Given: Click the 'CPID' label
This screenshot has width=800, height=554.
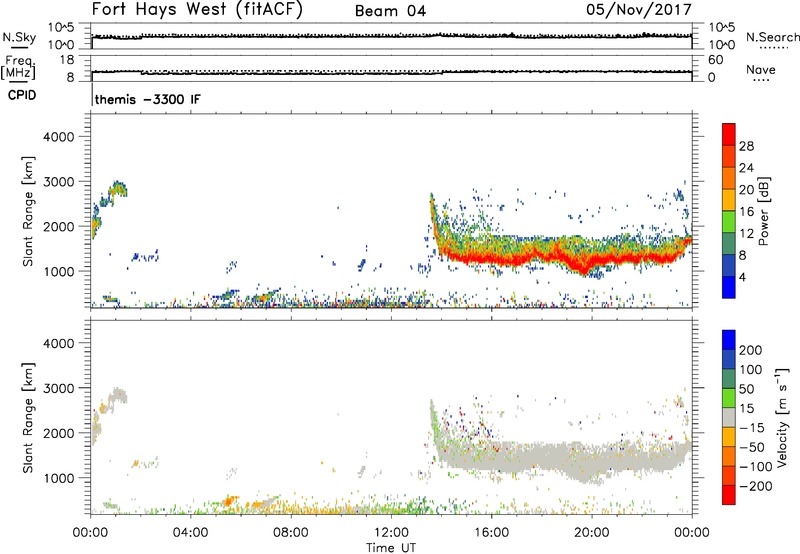Looking at the screenshot, I should [x=22, y=95].
